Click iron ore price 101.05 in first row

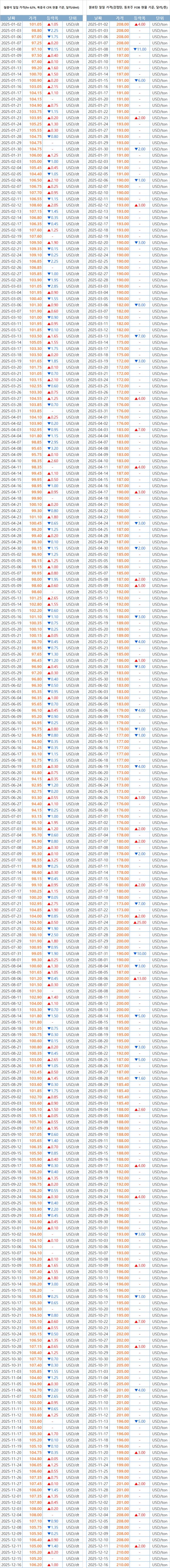point(37,25)
